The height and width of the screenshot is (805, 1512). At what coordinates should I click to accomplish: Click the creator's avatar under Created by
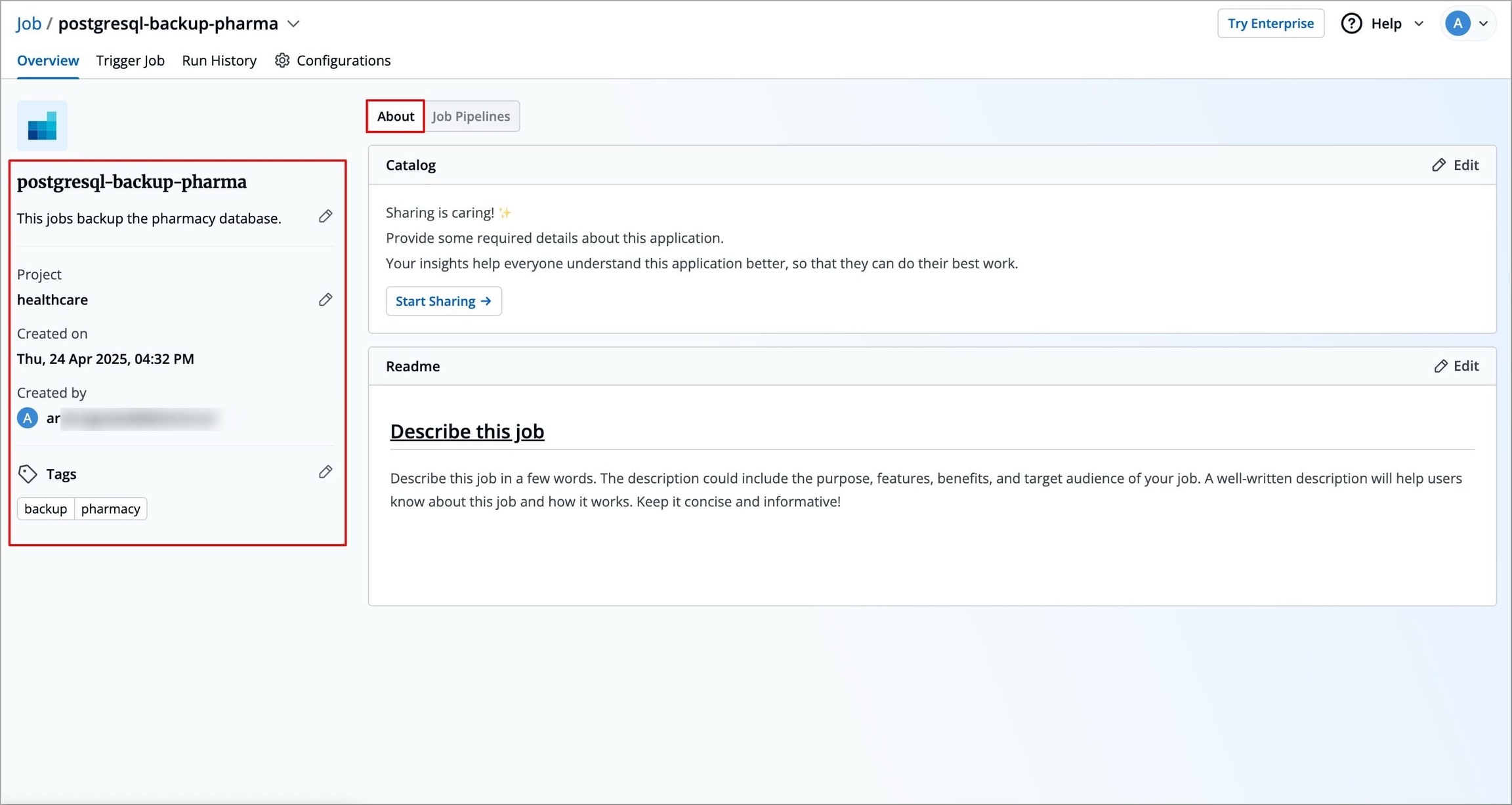(x=28, y=418)
